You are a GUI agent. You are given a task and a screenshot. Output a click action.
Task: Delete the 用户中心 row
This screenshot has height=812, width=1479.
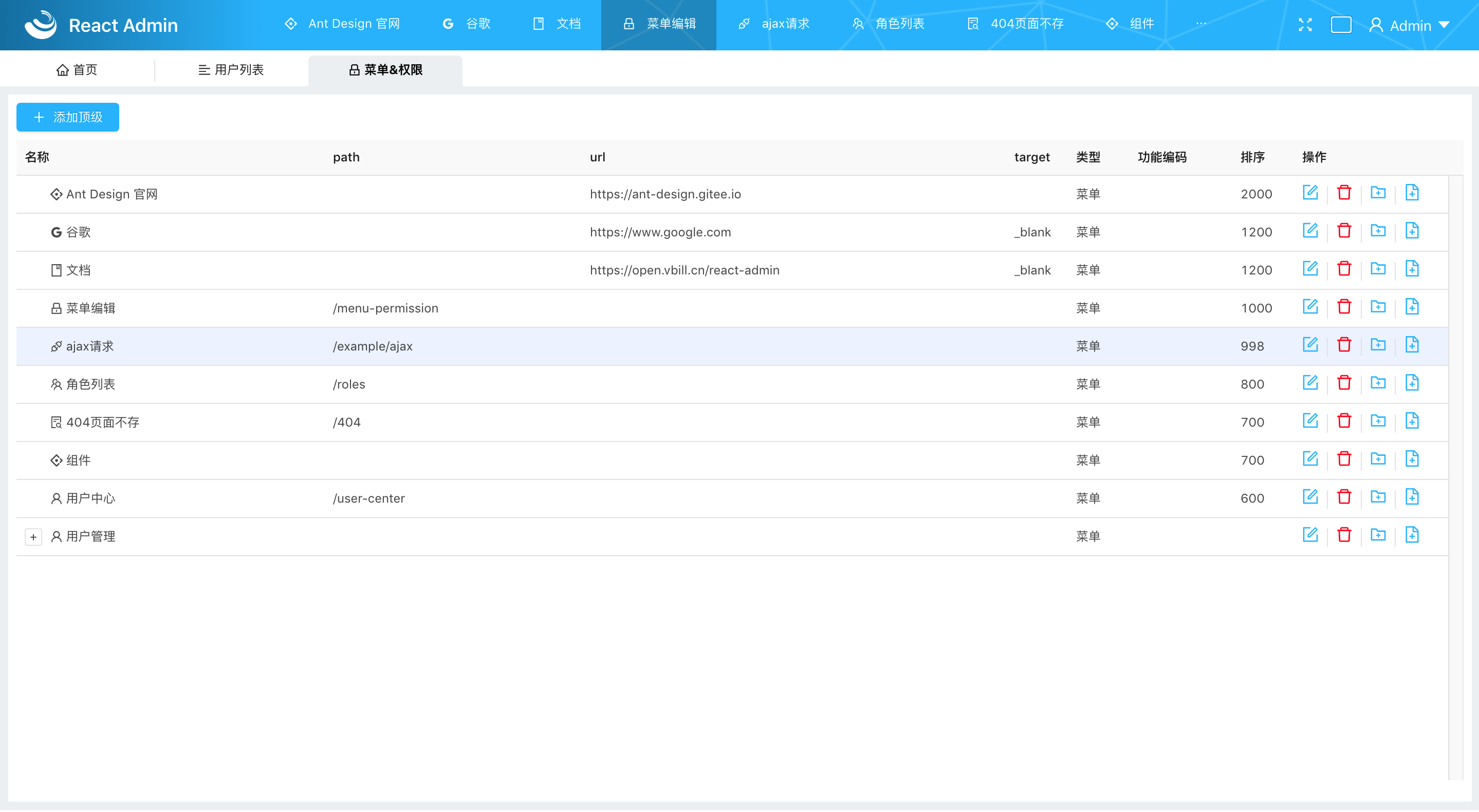tap(1343, 496)
